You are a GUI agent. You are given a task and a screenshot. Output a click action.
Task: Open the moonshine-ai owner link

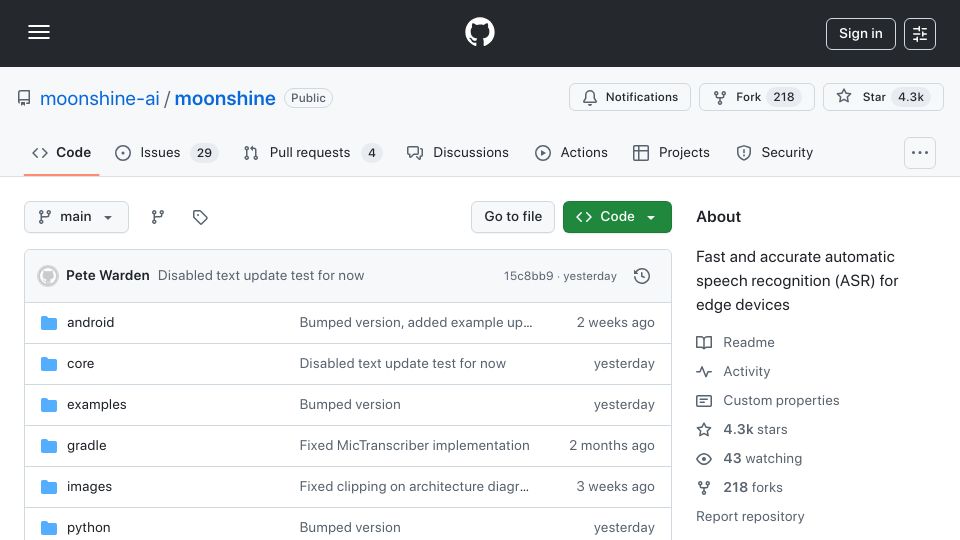[99, 98]
